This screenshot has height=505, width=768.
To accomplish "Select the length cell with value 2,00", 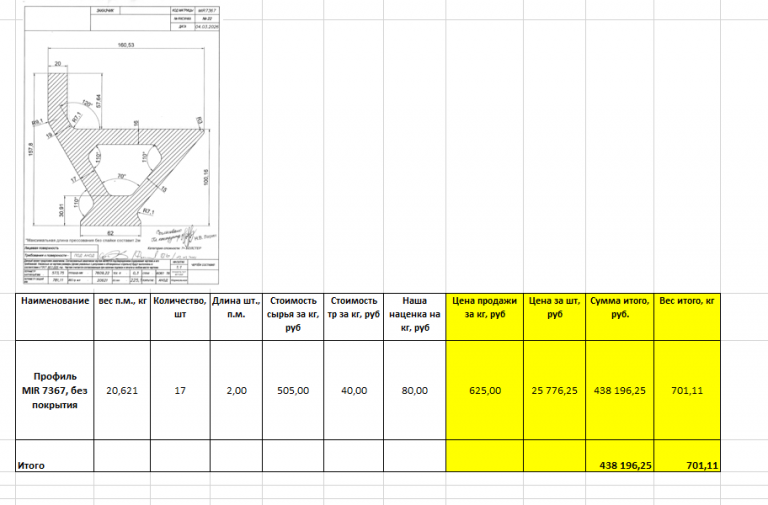I will tap(236, 390).
